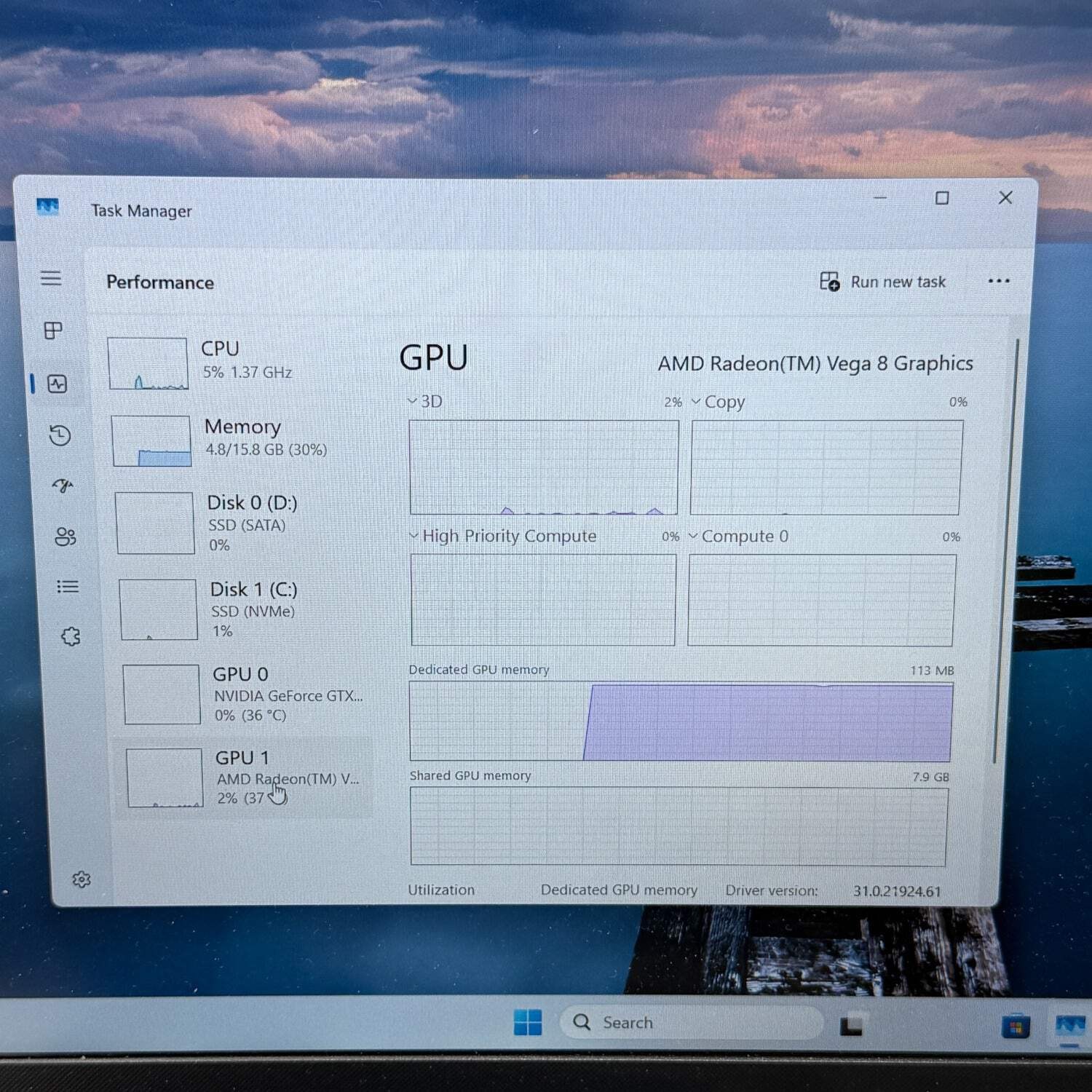Click the search magnifier icon in taskbar
1092x1092 pixels.
[x=582, y=1022]
